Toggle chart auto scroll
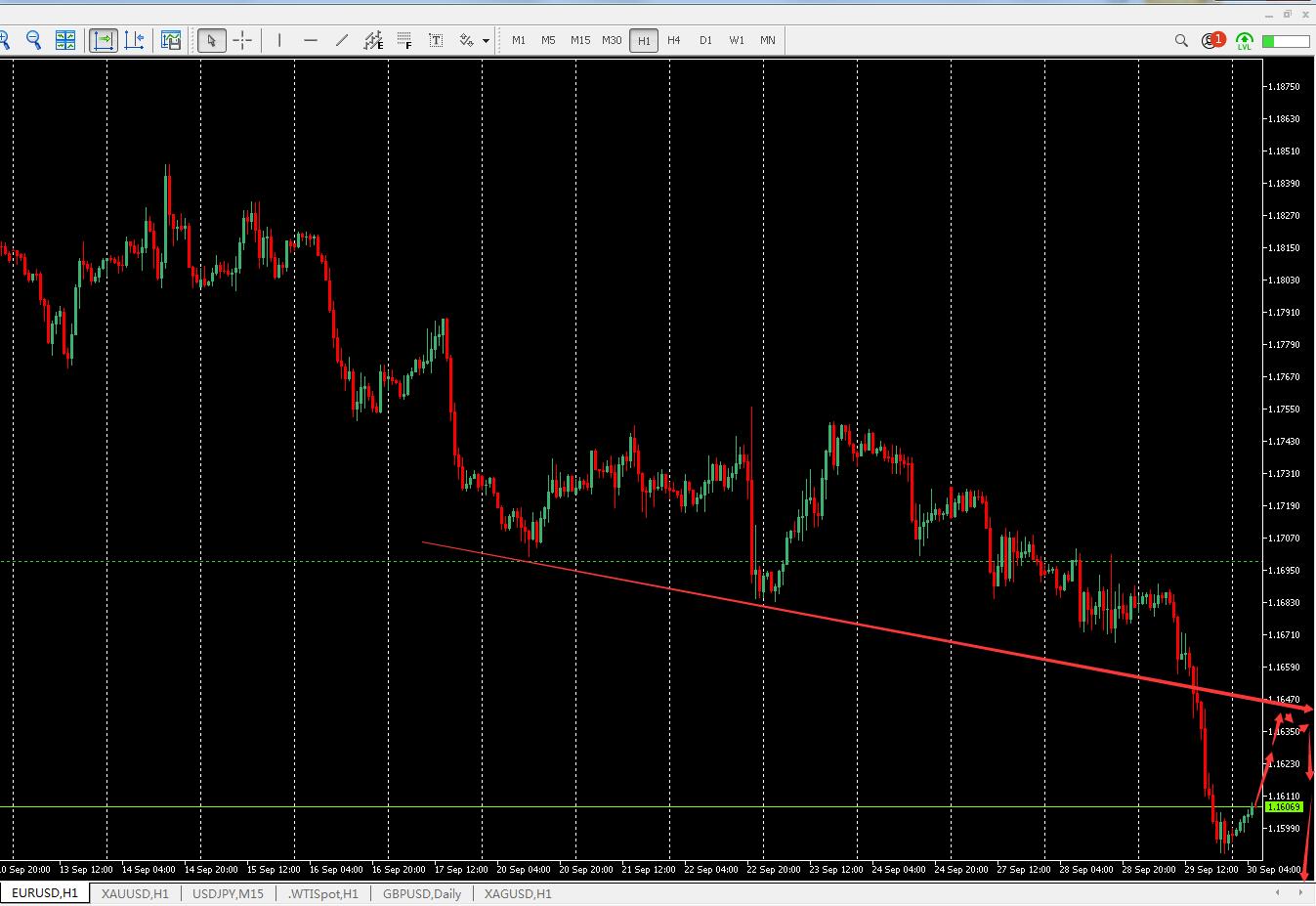 [x=104, y=40]
